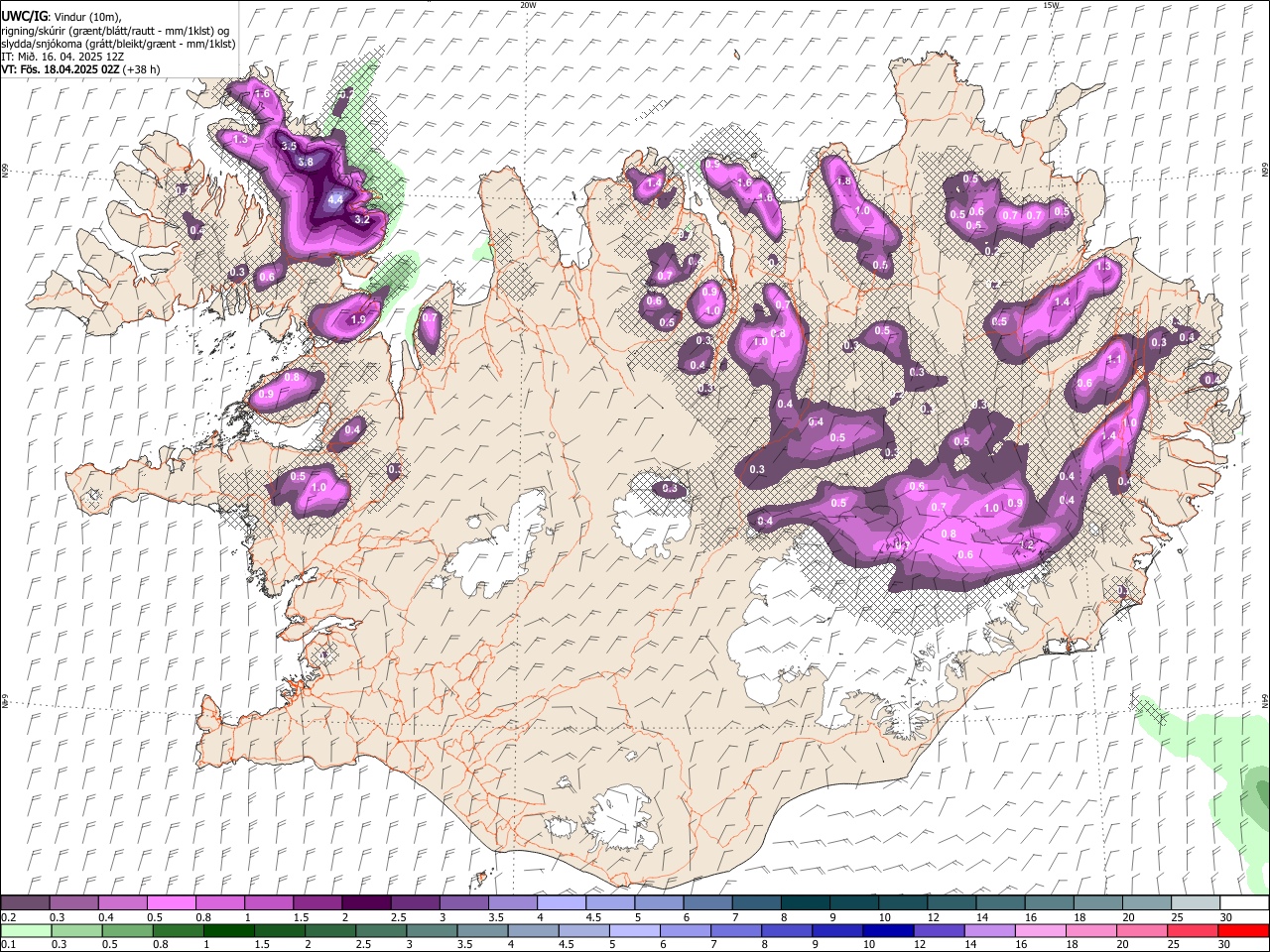
Task: Pick the light pink 16 swatch, lower legend row
Action: 1039,930
